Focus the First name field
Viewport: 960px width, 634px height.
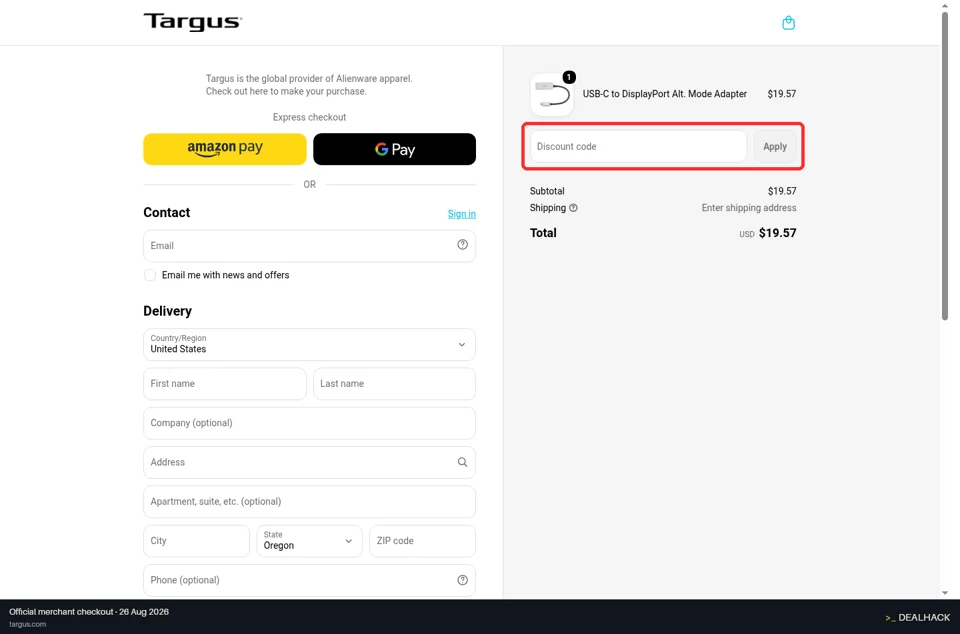pos(225,384)
